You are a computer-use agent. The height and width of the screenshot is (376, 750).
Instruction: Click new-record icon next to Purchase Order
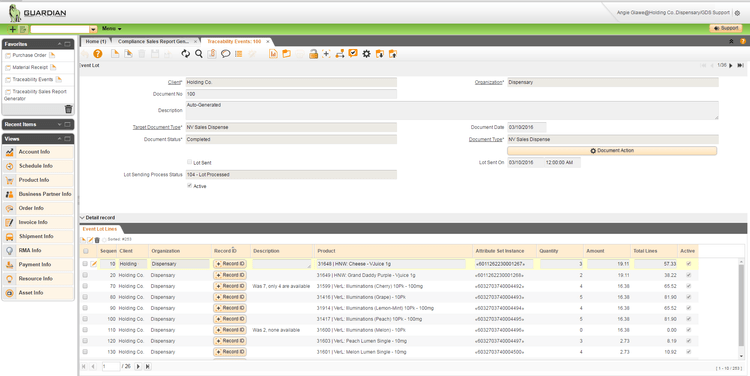52,55
